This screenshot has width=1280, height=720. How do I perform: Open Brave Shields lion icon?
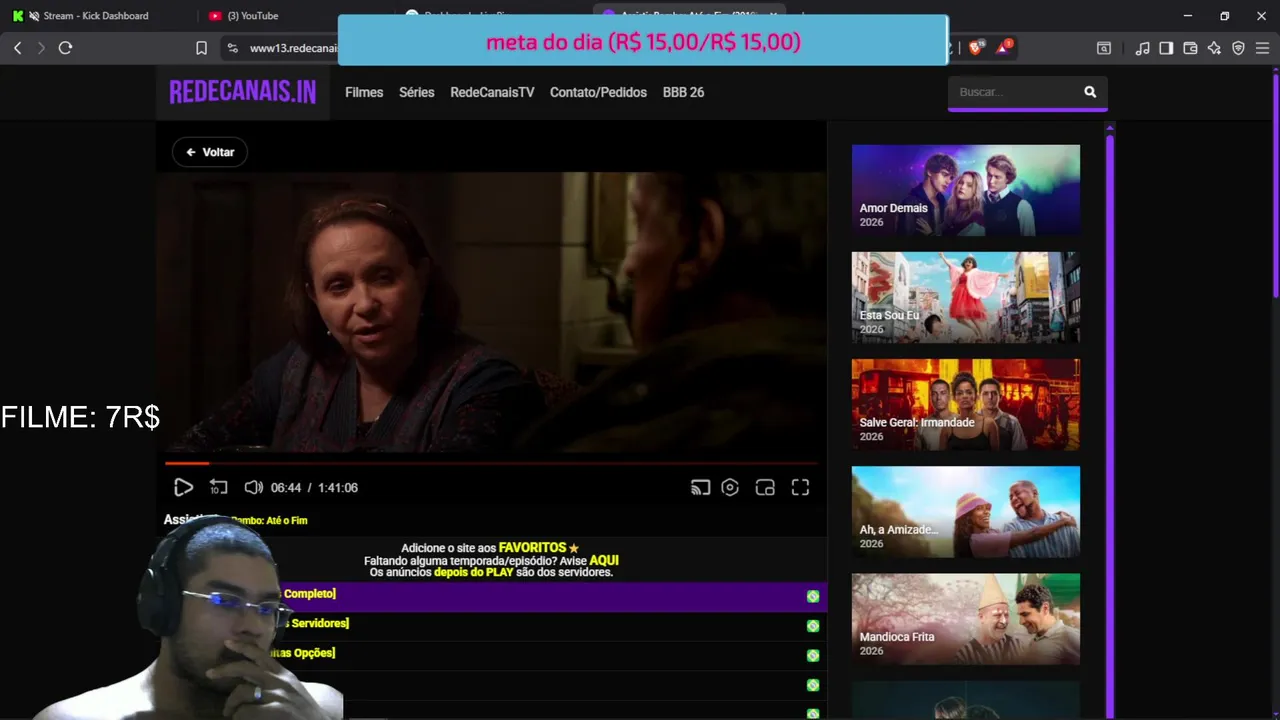tap(976, 47)
